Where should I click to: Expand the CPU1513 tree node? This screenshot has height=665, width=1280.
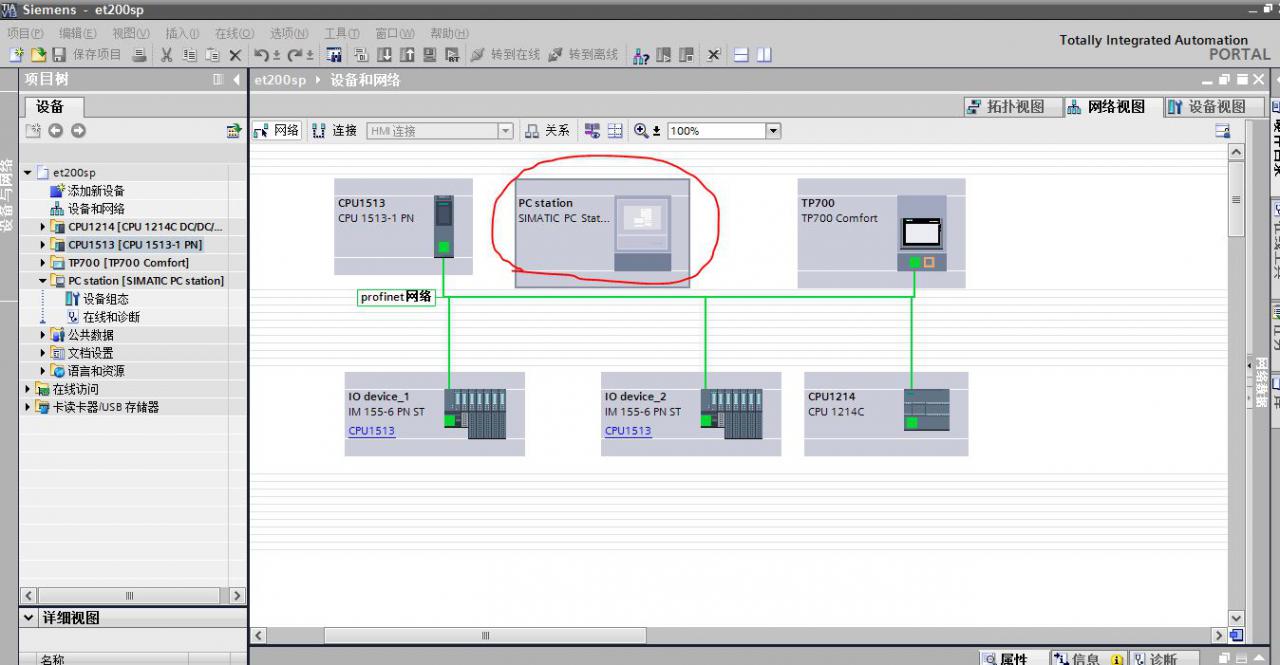click(43, 245)
